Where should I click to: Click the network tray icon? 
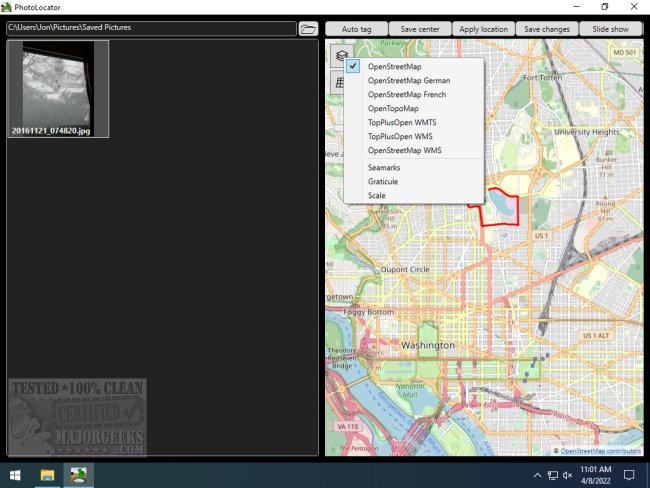point(553,475)
